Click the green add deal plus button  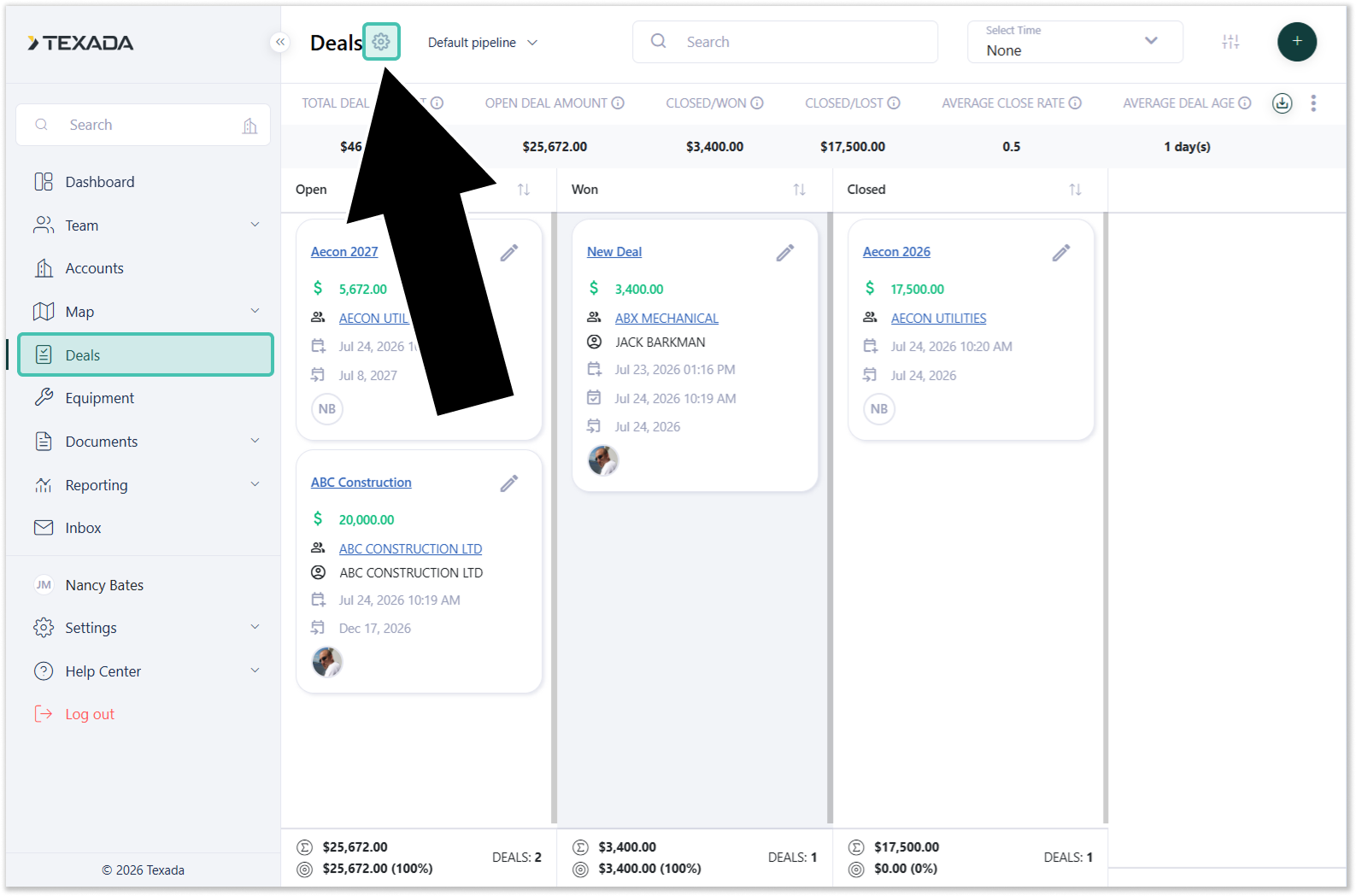coord(1296,42)
